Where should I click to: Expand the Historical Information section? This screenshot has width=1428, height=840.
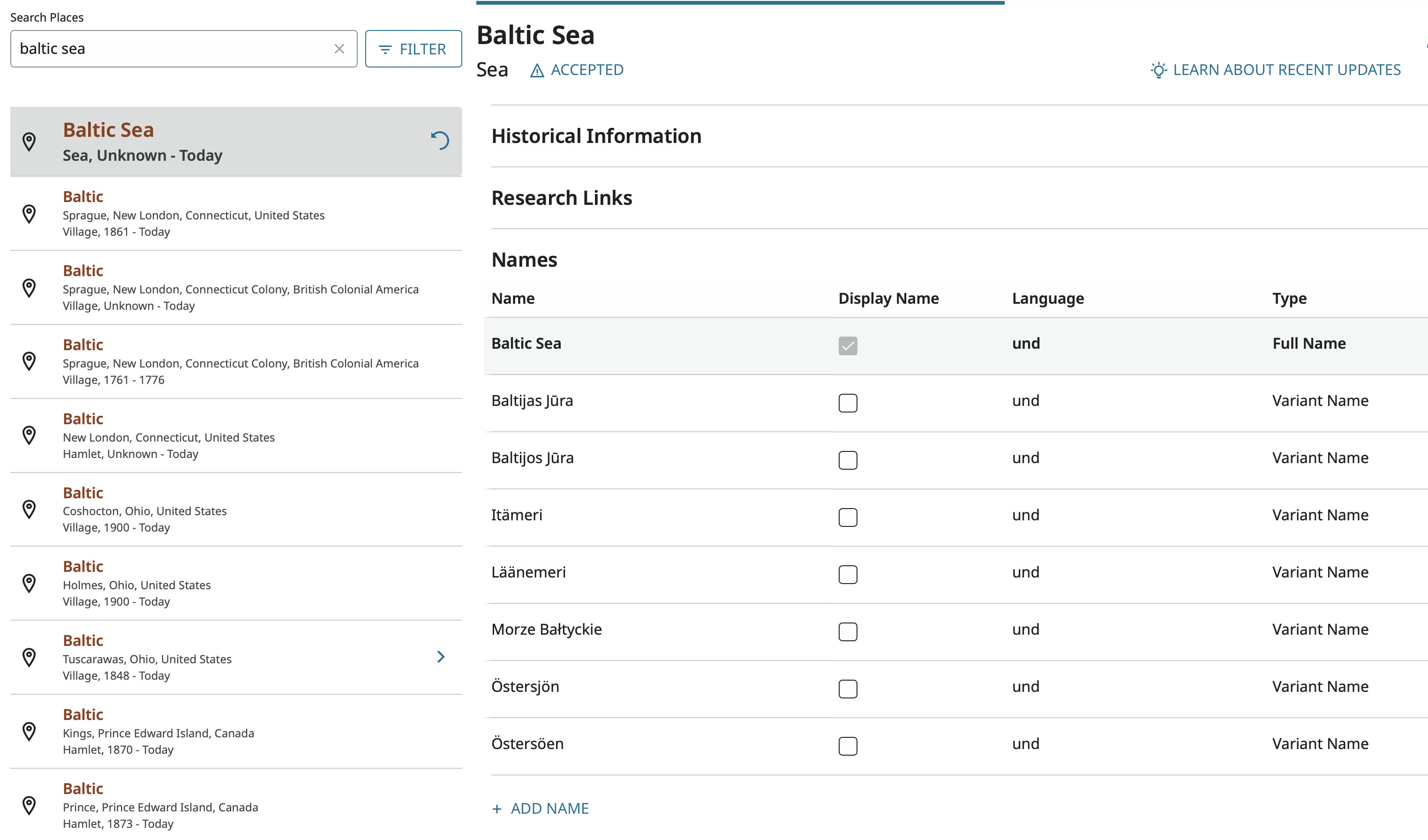596,136
